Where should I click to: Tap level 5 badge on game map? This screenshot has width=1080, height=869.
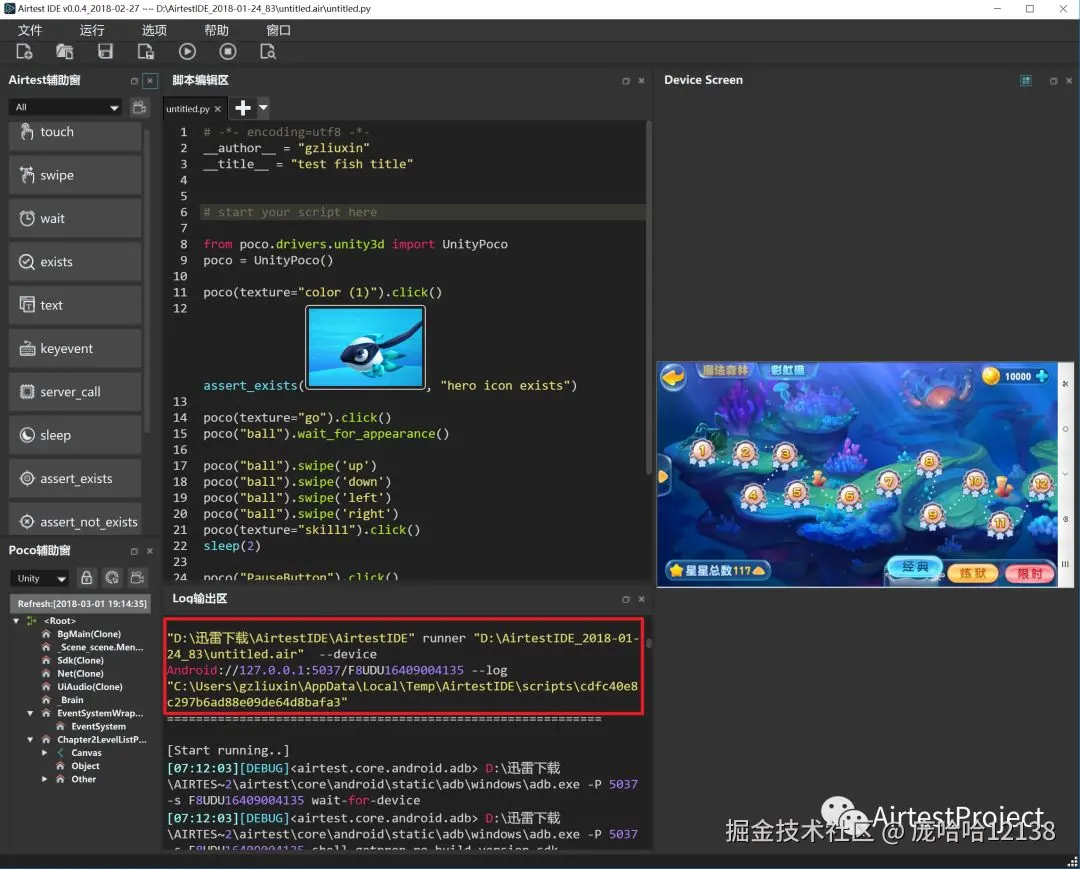pos(796,492)
